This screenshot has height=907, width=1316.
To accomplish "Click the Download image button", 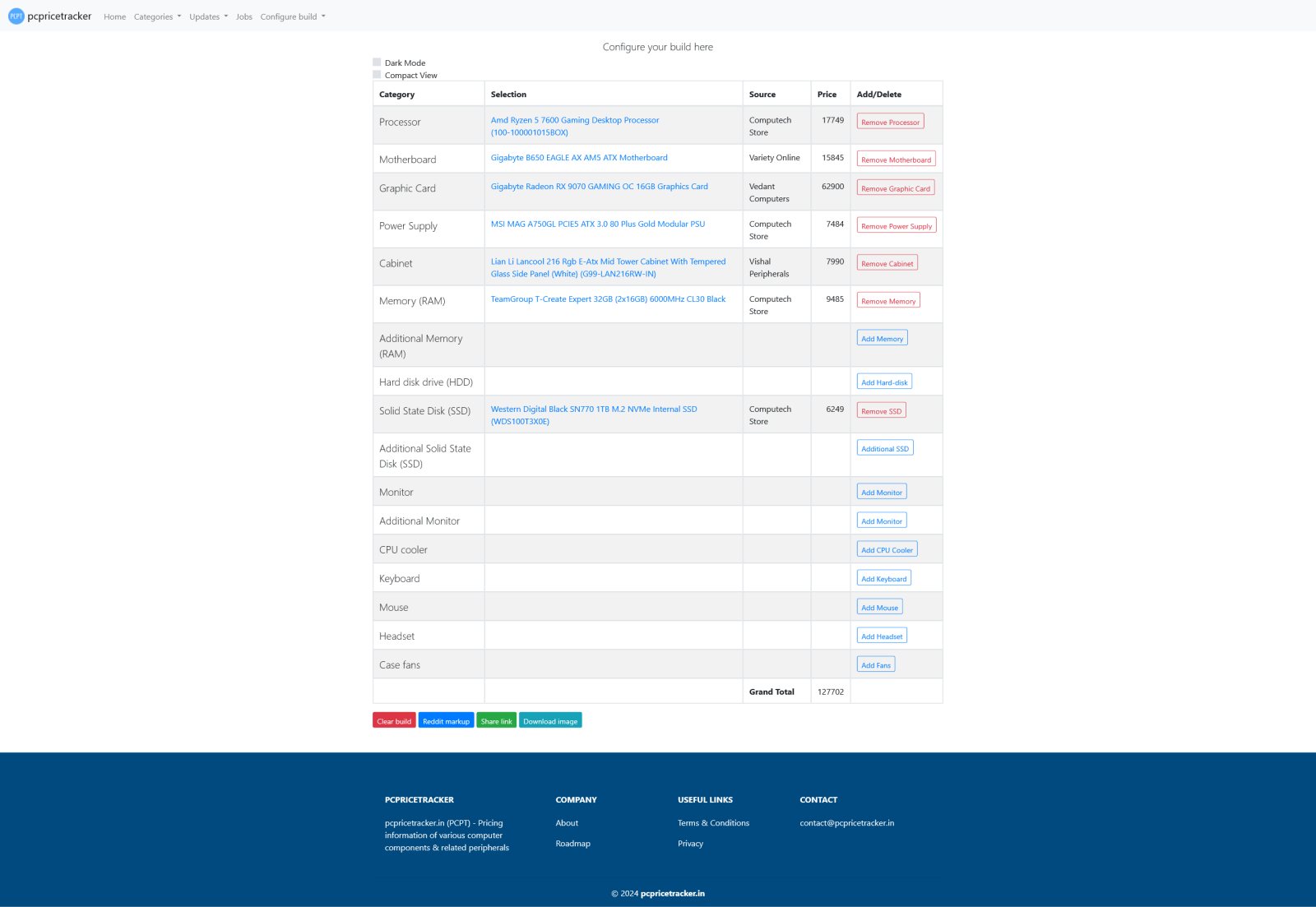I will click(550, 720).
